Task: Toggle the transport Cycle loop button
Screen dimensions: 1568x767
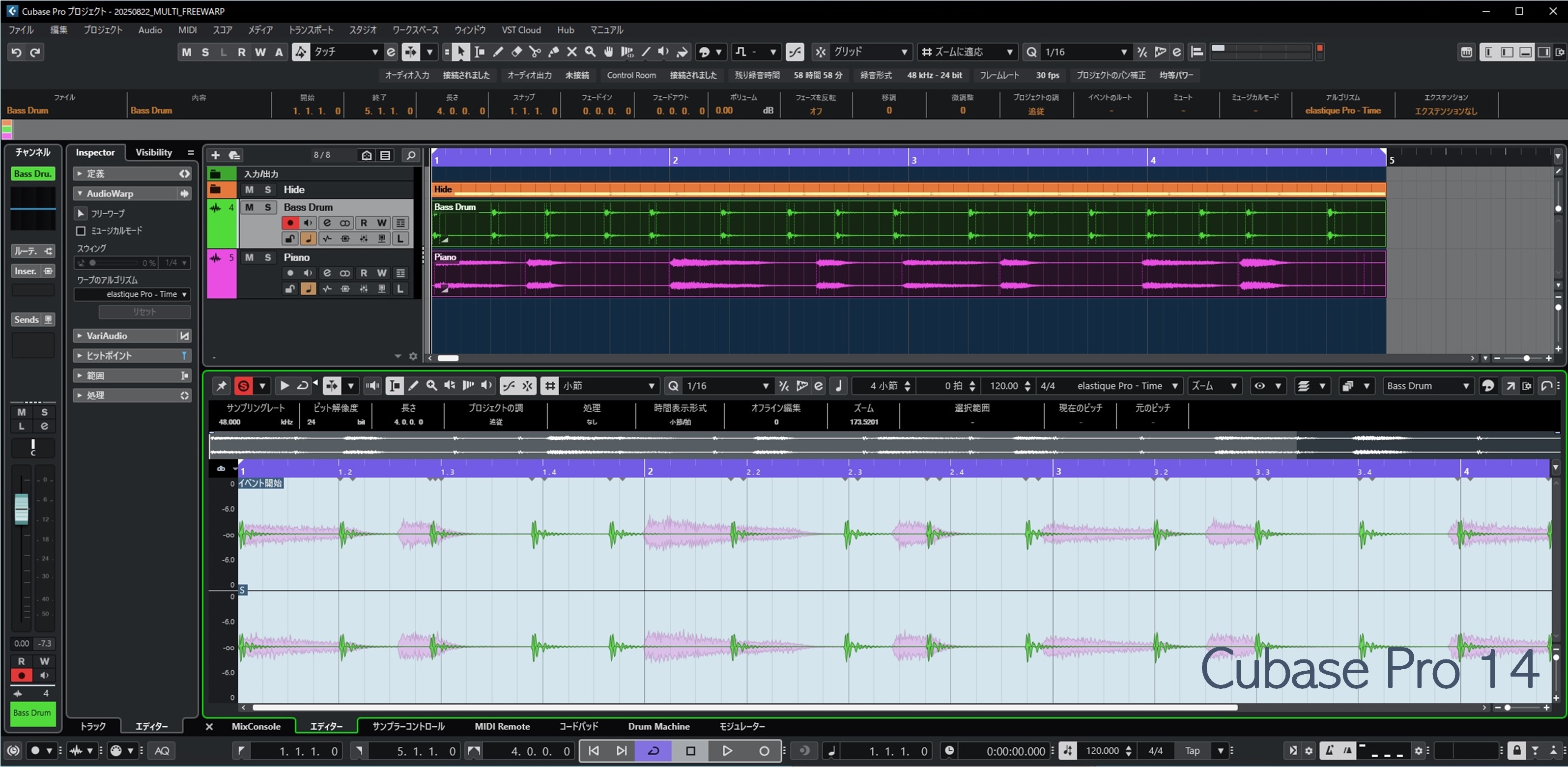Action: click(x=653, y=751)
